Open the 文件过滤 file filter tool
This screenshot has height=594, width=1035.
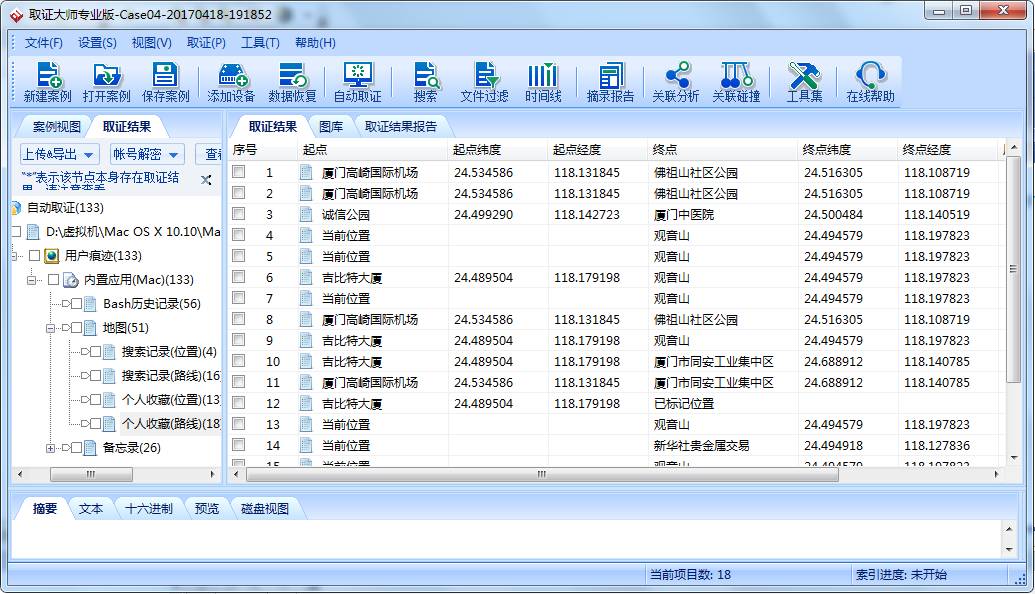484,82
